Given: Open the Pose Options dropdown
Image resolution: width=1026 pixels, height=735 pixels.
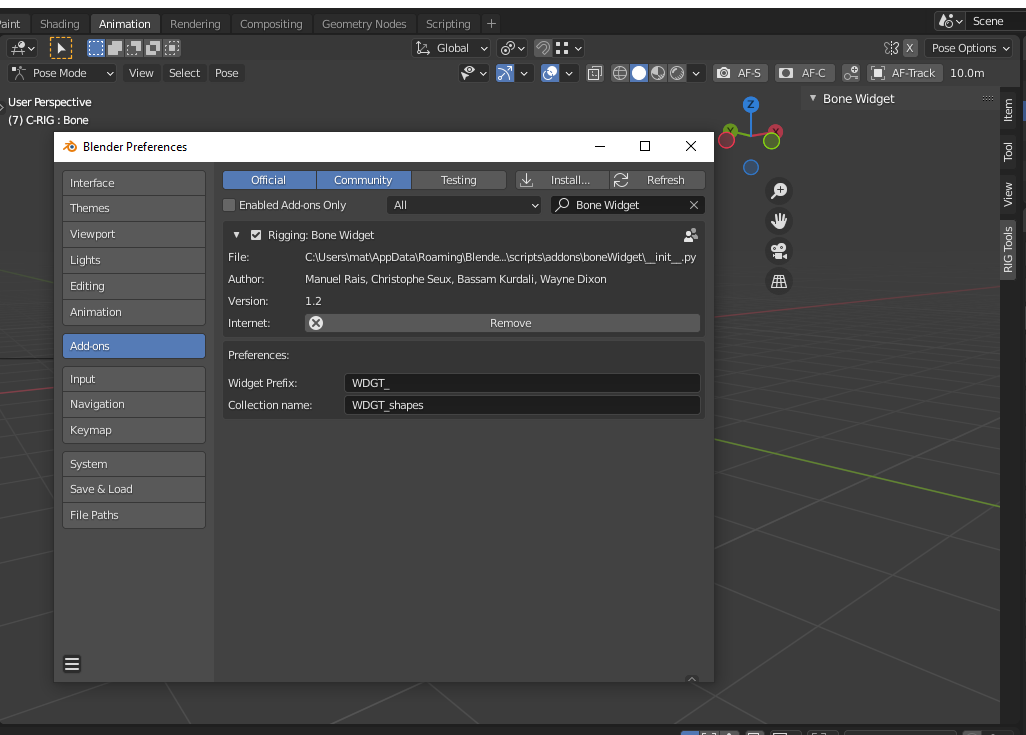Looking at the screenshot, I should coord(968,47).
